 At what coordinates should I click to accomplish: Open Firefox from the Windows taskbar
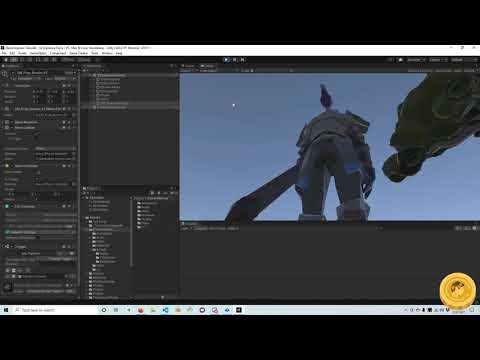[x=141, y=310]
